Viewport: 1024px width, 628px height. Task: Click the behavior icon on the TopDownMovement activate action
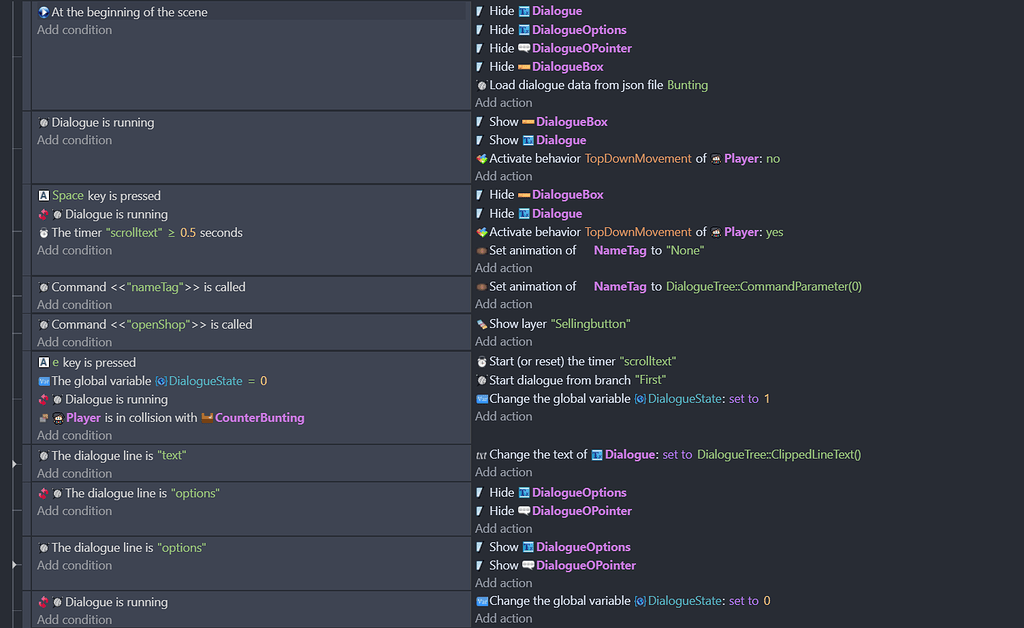tap(481, 158)
